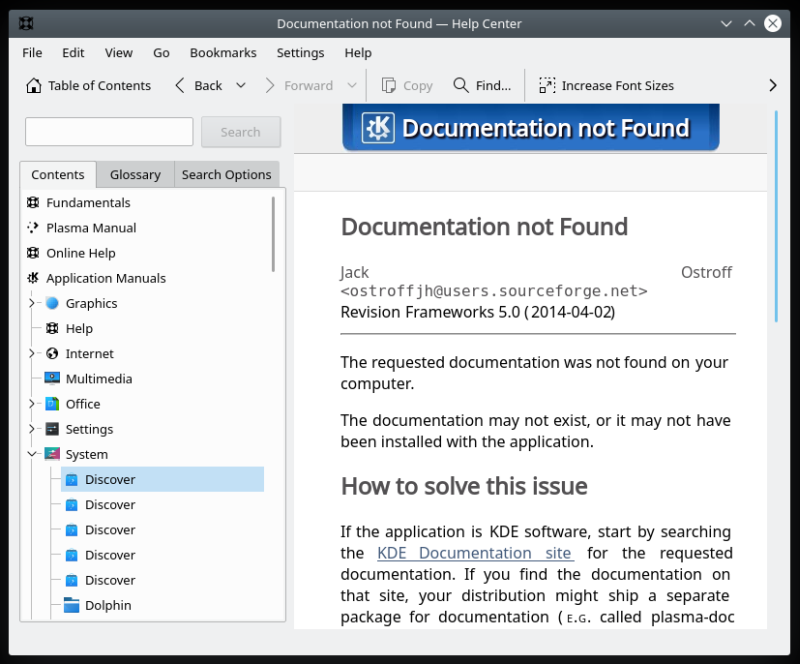This screenshot has width=800, height=664.
Task: Click the Increase Font Sizes icon
Action: (x=547, y=86)
